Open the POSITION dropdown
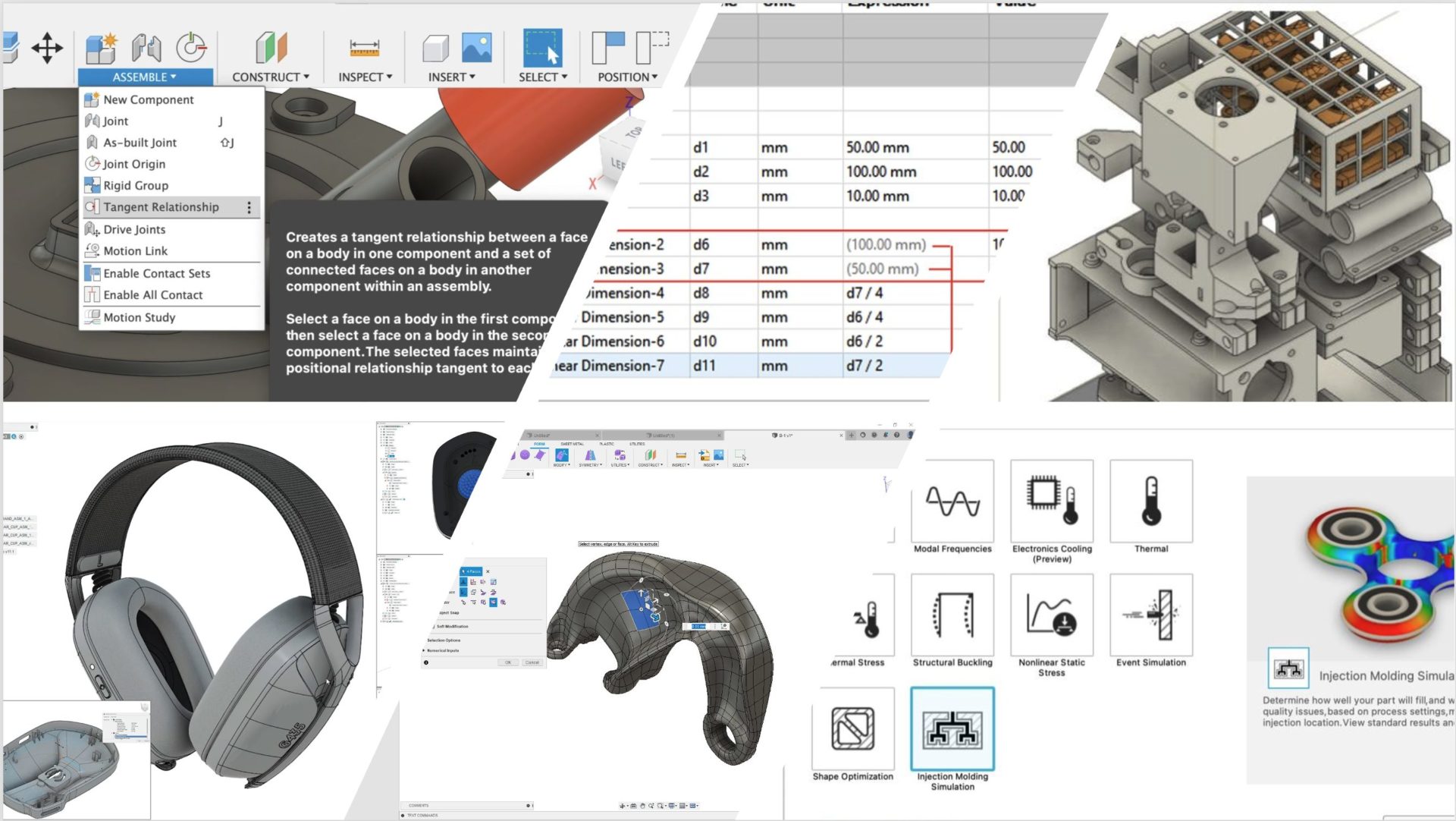 click(x=627, y=77)
